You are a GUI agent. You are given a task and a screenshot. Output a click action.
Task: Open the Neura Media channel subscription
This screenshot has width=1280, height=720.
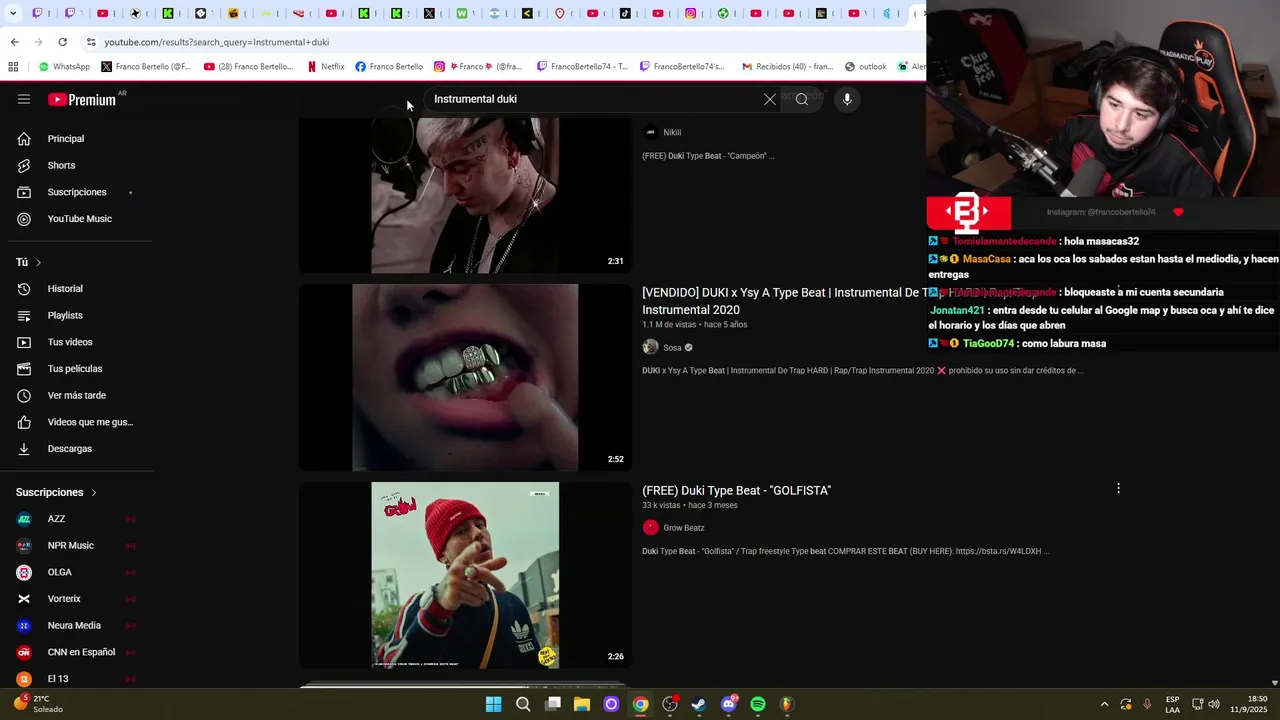(x=75, y=625)
